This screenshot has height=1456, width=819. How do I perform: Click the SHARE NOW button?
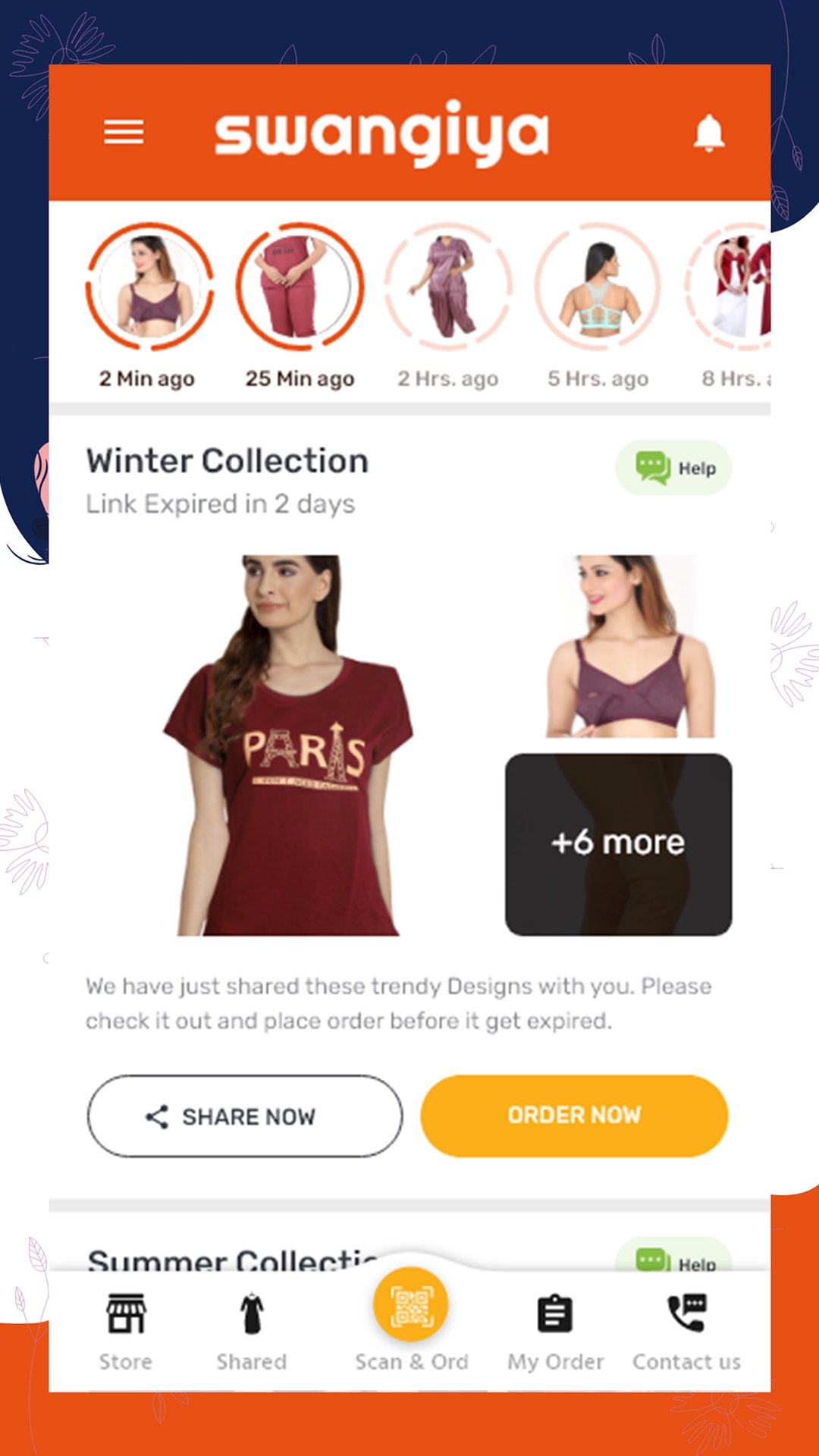click(x=245, y=1116)
